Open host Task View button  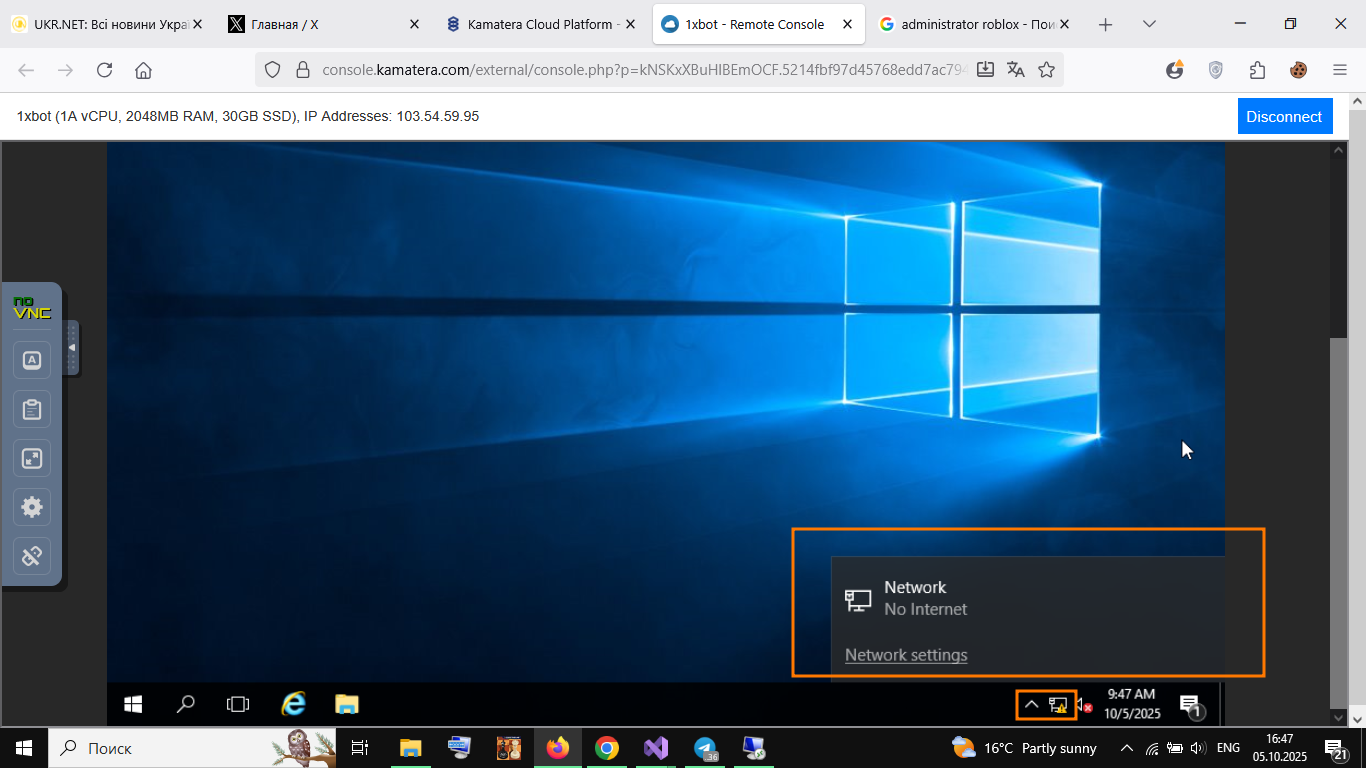coord(361,748)
